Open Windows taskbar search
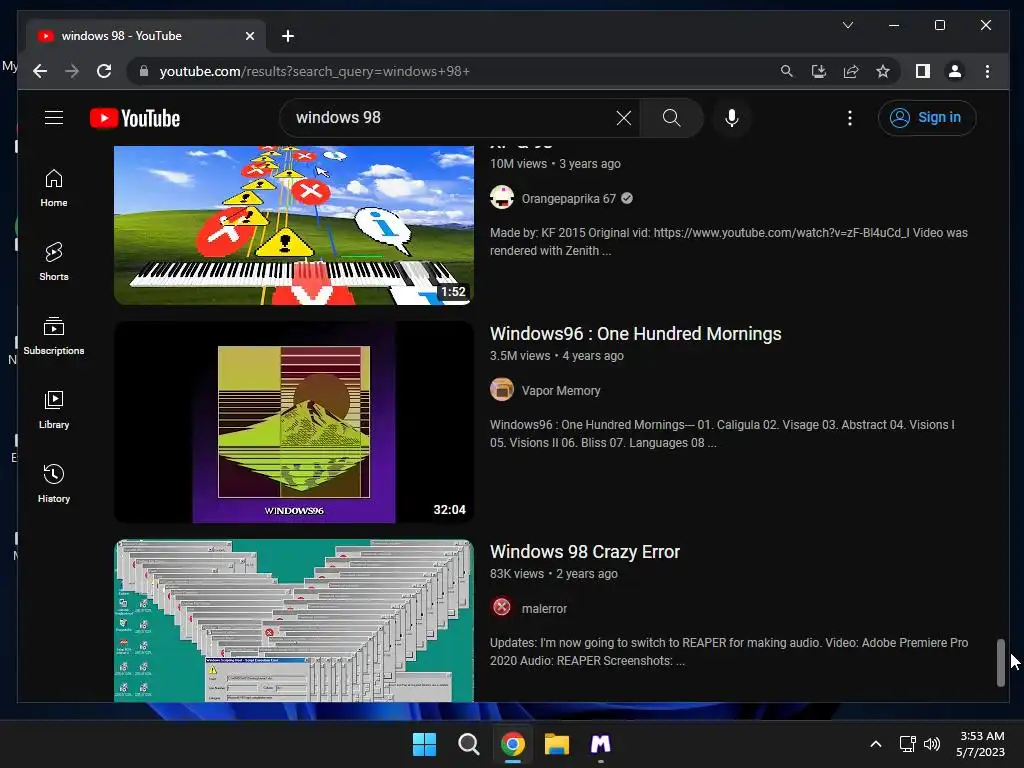Screen dimensions: 1024x768 [468, 744]
